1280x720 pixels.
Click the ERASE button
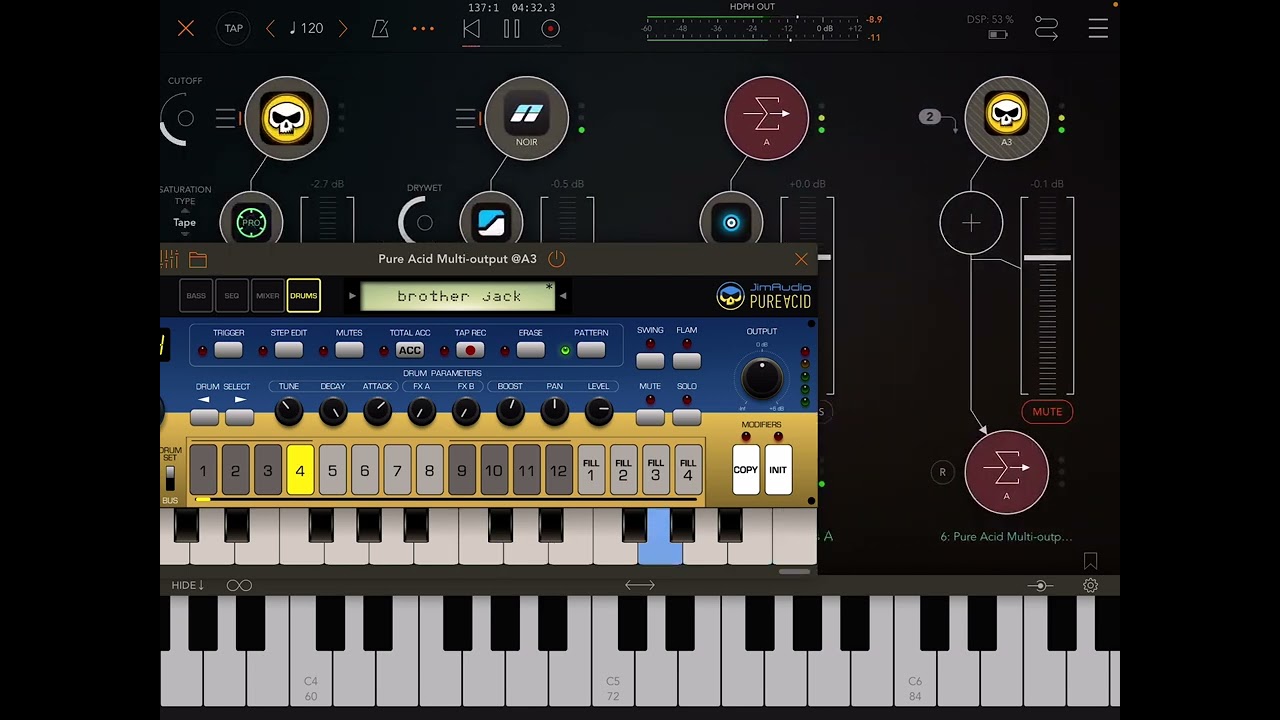pyautogui.click(x=530, y=350)
